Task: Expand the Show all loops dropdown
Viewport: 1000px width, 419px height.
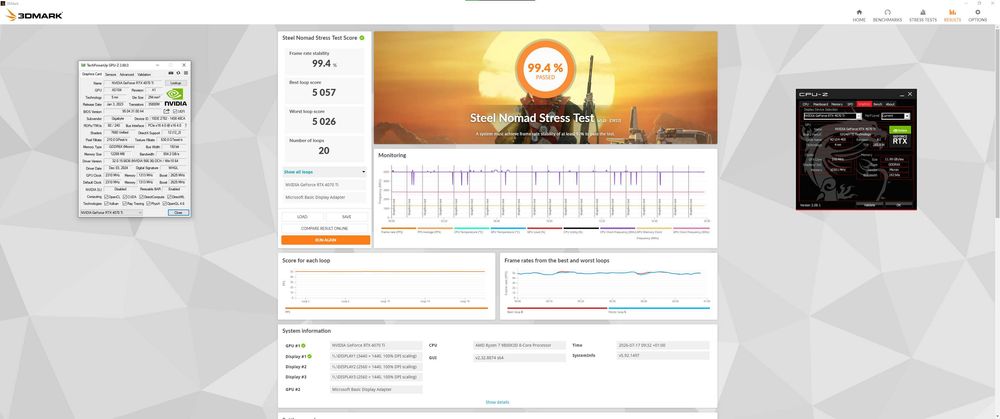Action: coord(325,172)
